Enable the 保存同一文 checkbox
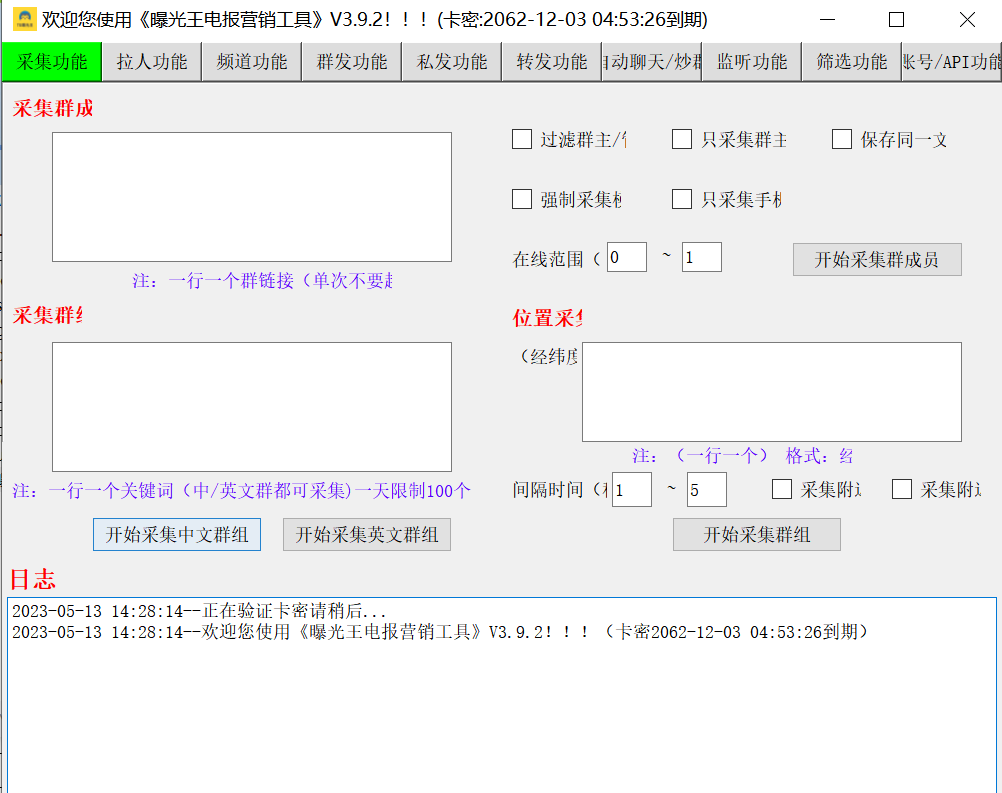This screenshot has height=793, width=1002. pos(842,140)
